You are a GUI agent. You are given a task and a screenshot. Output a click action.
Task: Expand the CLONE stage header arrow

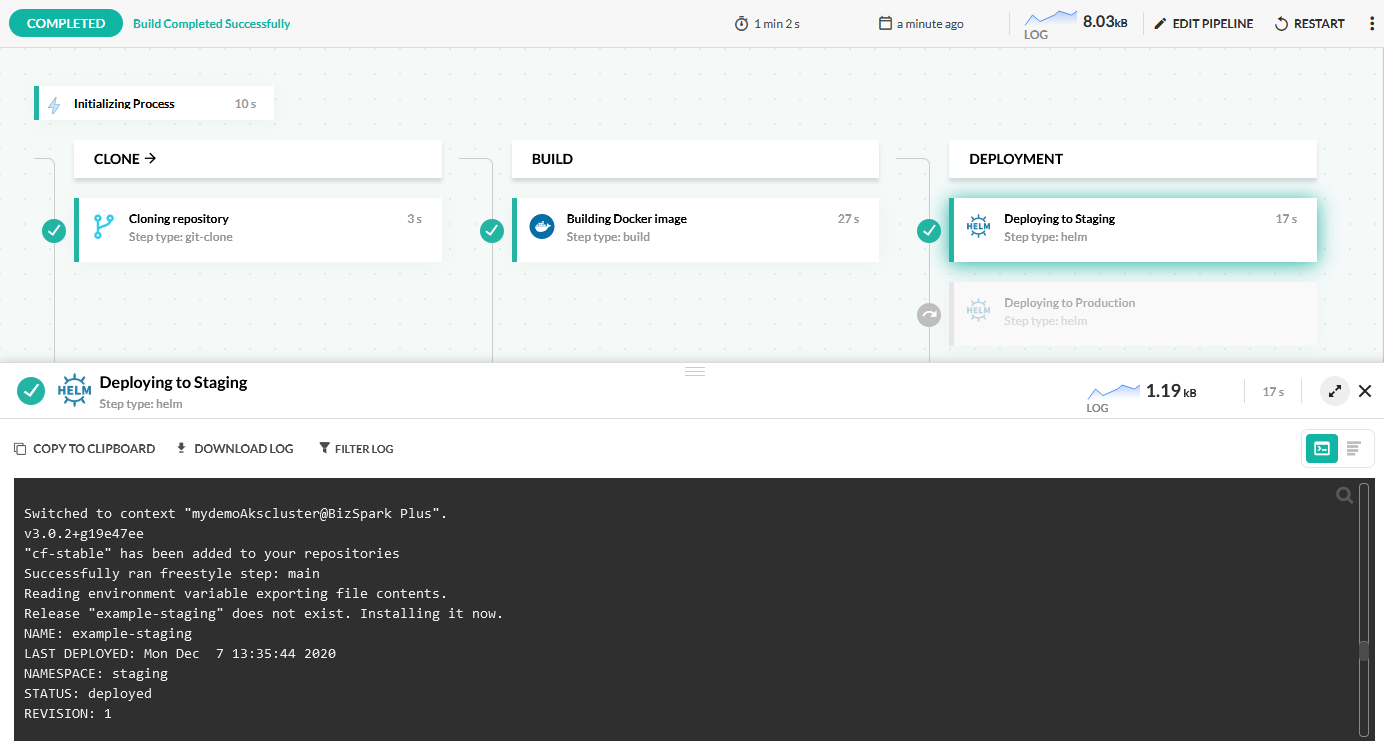click(151, 158)
